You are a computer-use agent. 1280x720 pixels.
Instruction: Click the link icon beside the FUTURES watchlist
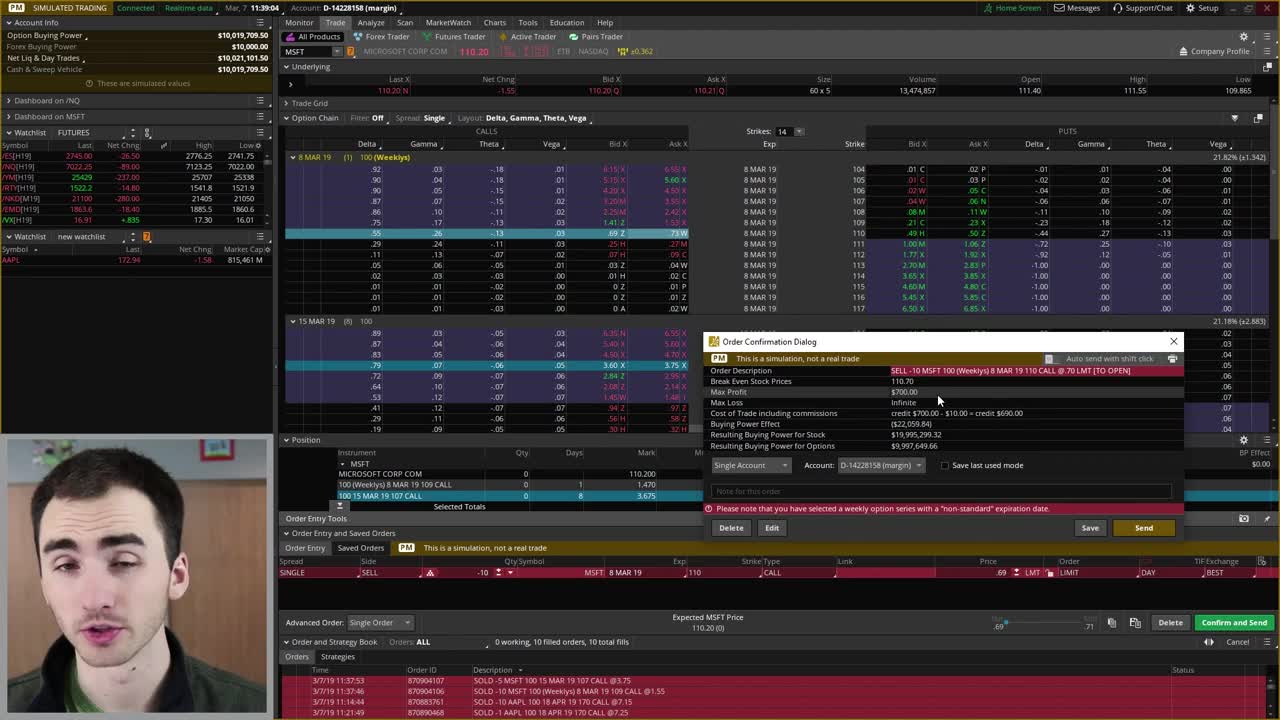coord(147,132)
